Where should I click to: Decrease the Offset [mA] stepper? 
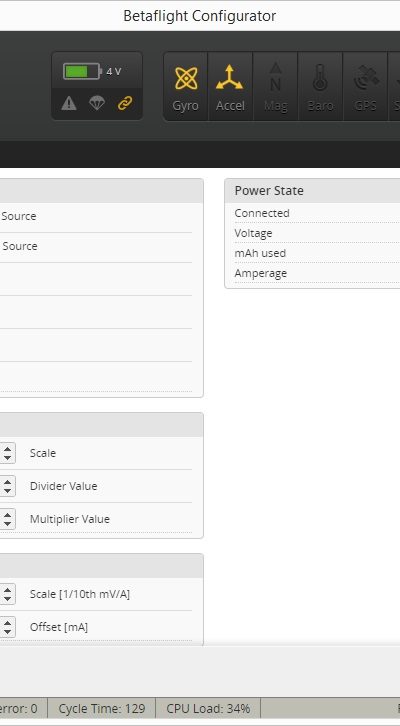click(7, 632)
